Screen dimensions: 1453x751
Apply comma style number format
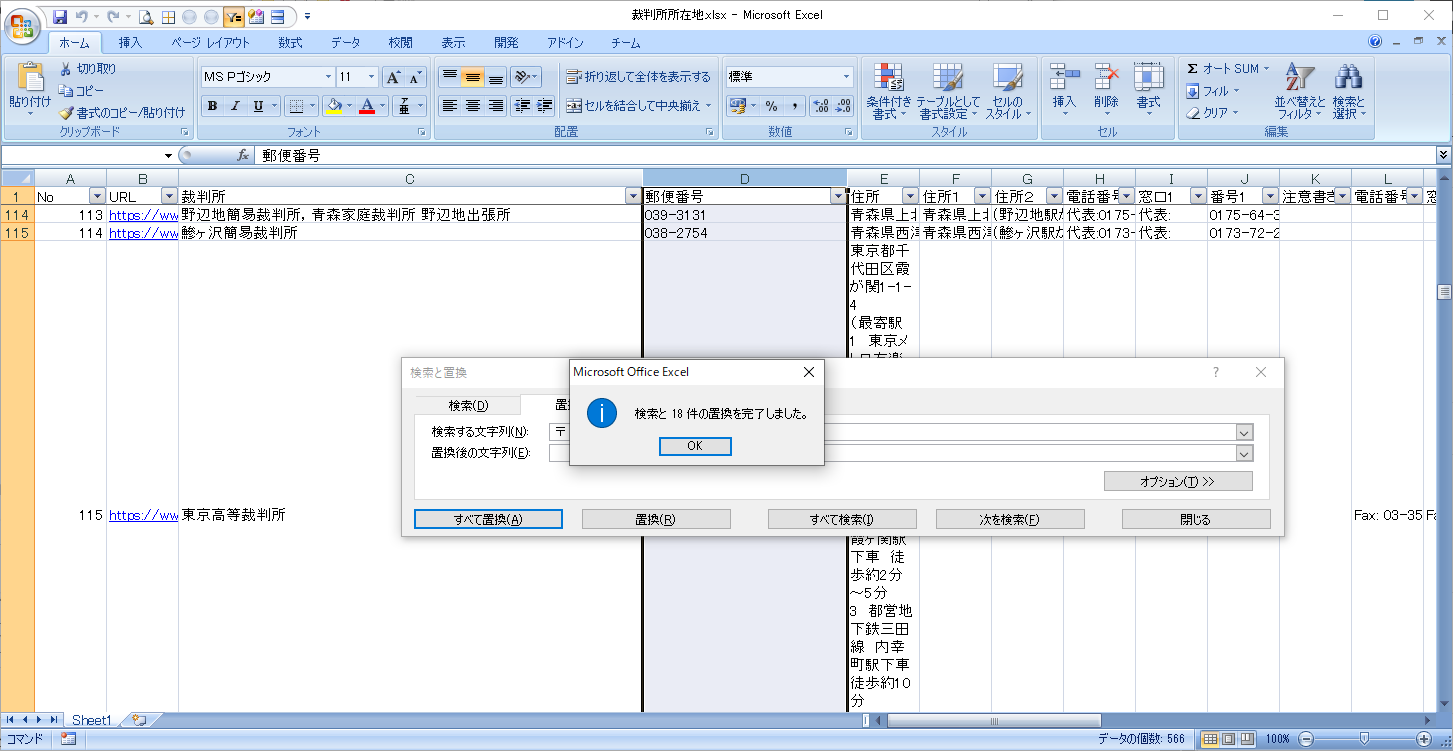point(794,106)
